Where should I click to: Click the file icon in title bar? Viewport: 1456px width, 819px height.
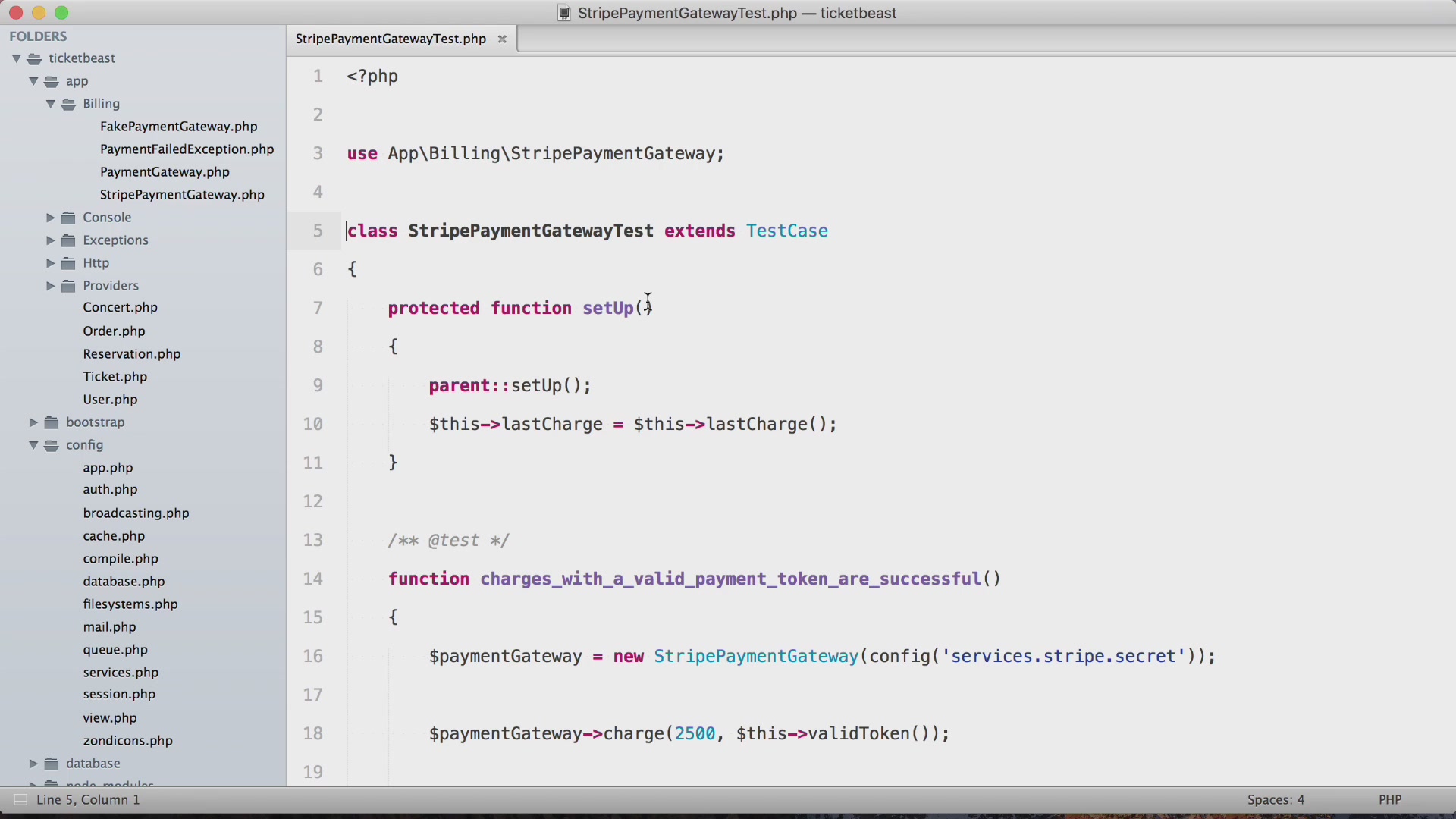[564, 13]
